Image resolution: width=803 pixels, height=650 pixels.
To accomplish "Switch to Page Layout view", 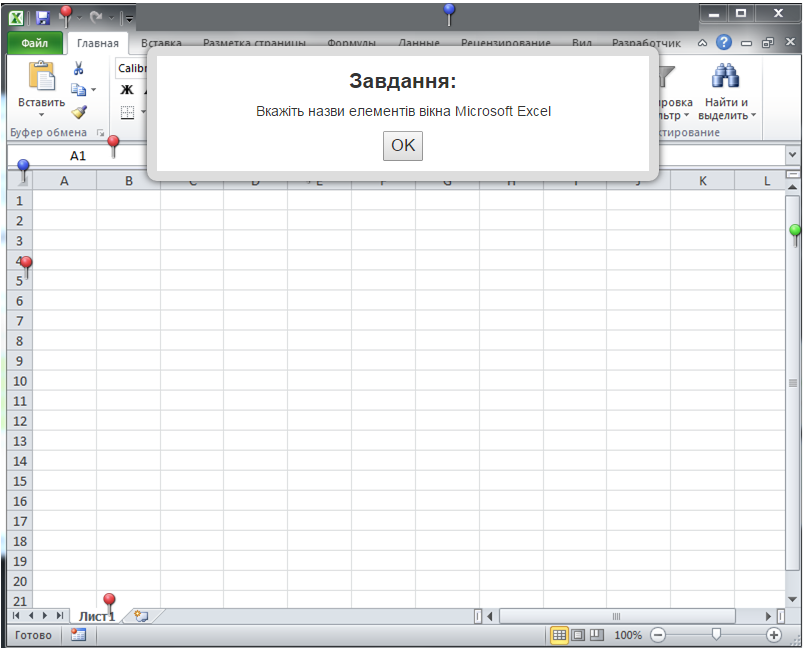I will (x=578, y=635).
